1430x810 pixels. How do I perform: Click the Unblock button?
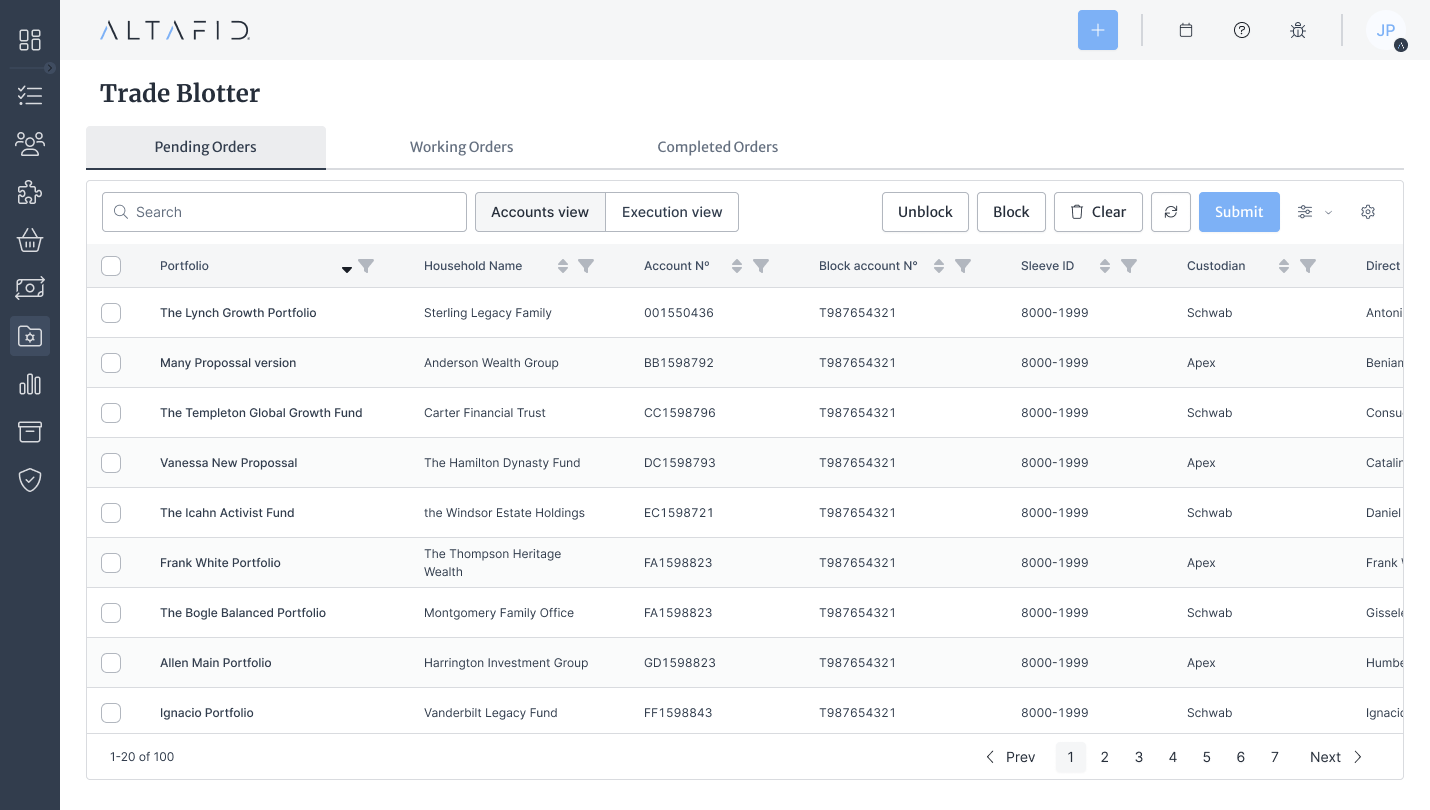pyautogui.click(x=925, y=212)
